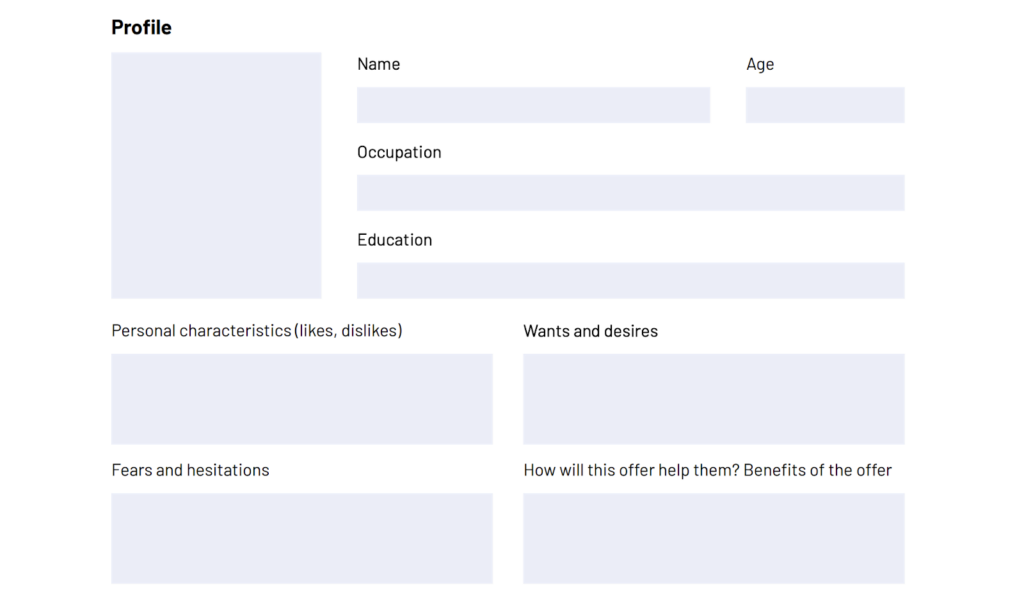Select the Age input field
1024x604 pixels.
coord(825,105)
